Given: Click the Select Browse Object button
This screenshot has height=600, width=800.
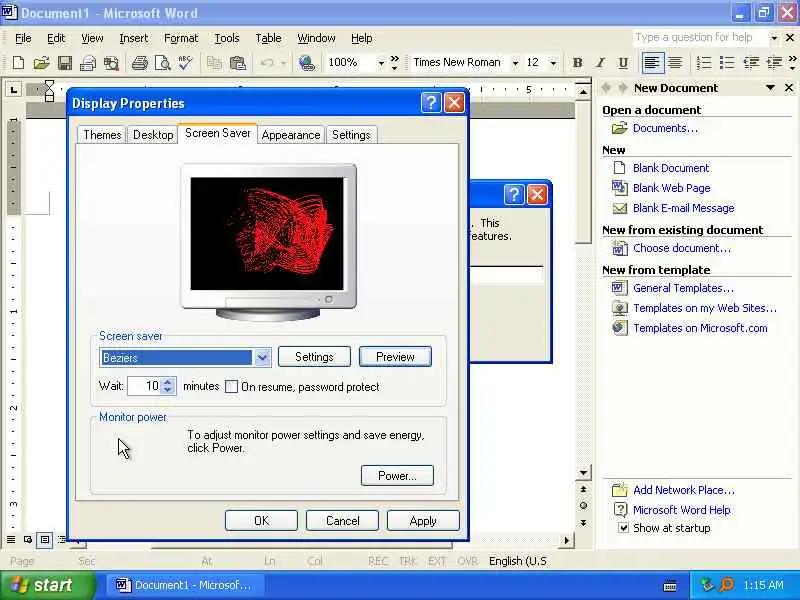Looking at the screenshot, I should [583, 506].
